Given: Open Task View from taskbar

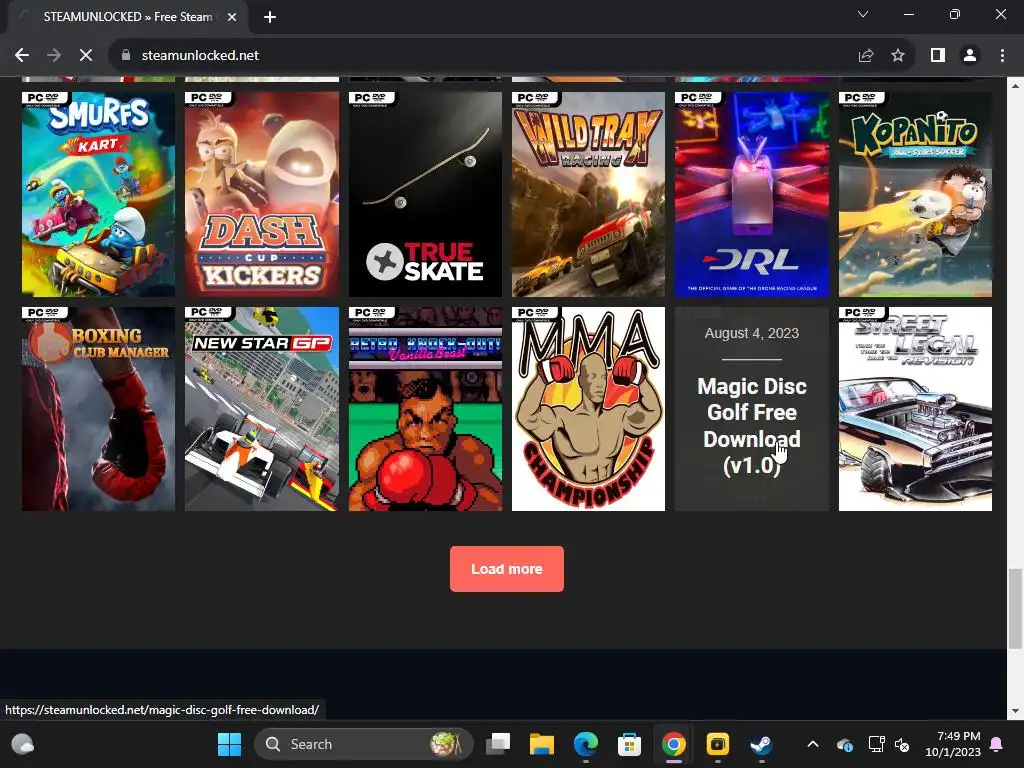Looking at the screenshot, I should 498,744.
